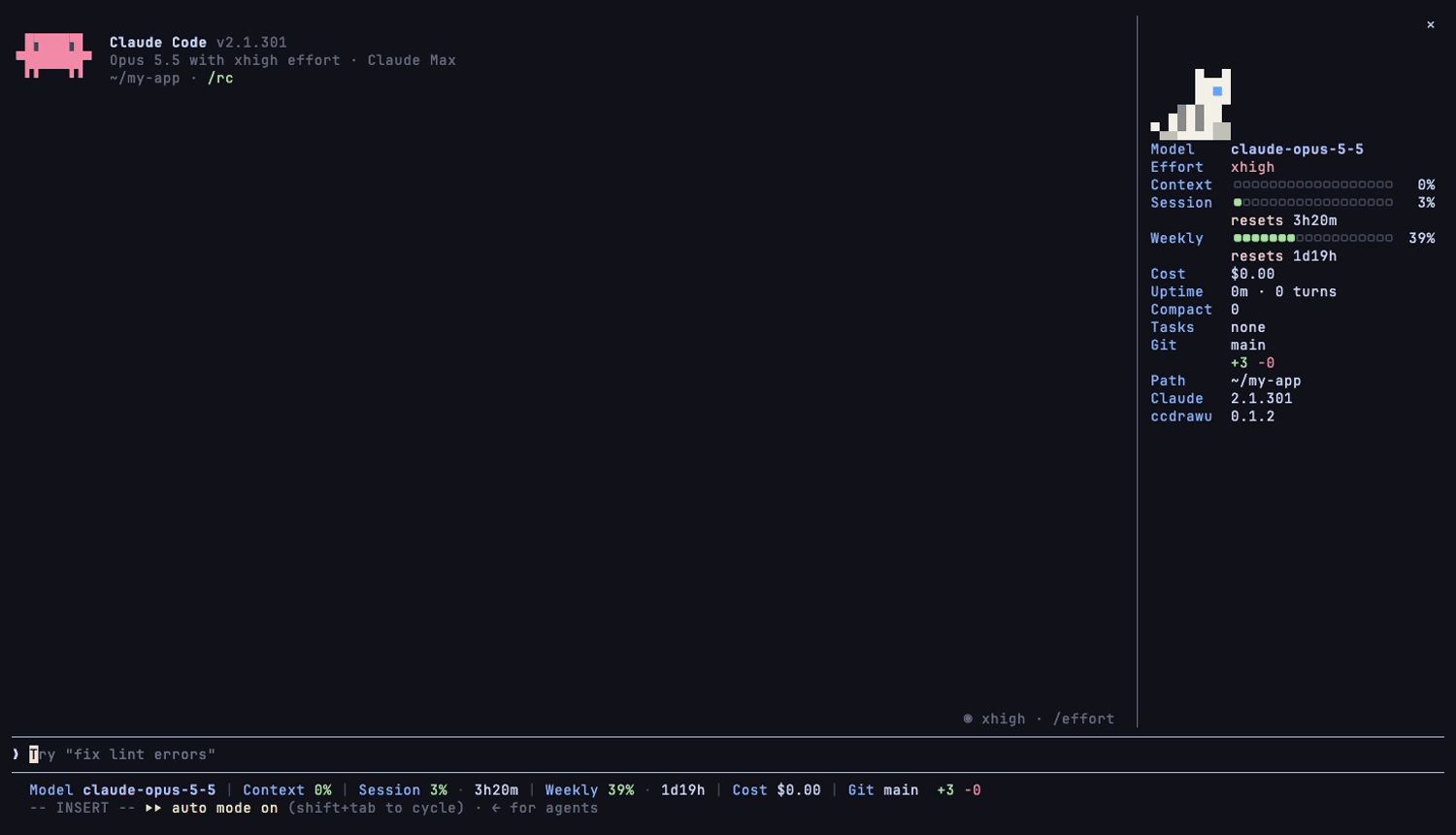Click the pink Claude Code mascot logo
The width and height of the screenshot is (1456, 835).
tap(54, 55)
